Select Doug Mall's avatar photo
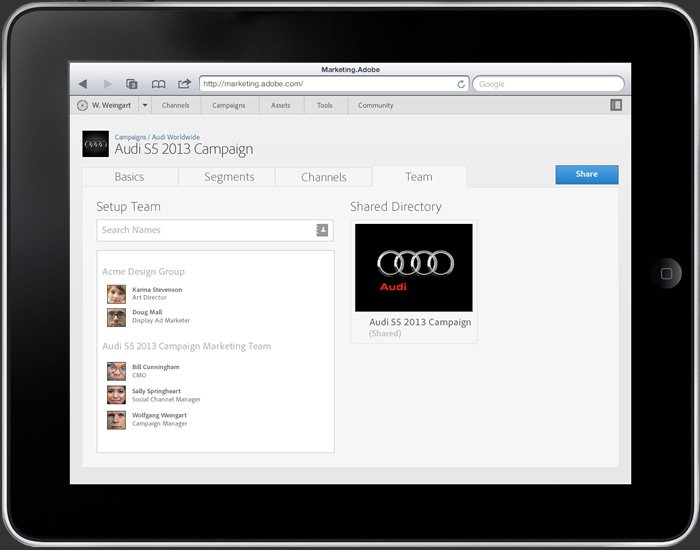 pyautogui.click(x=117, y=317)
